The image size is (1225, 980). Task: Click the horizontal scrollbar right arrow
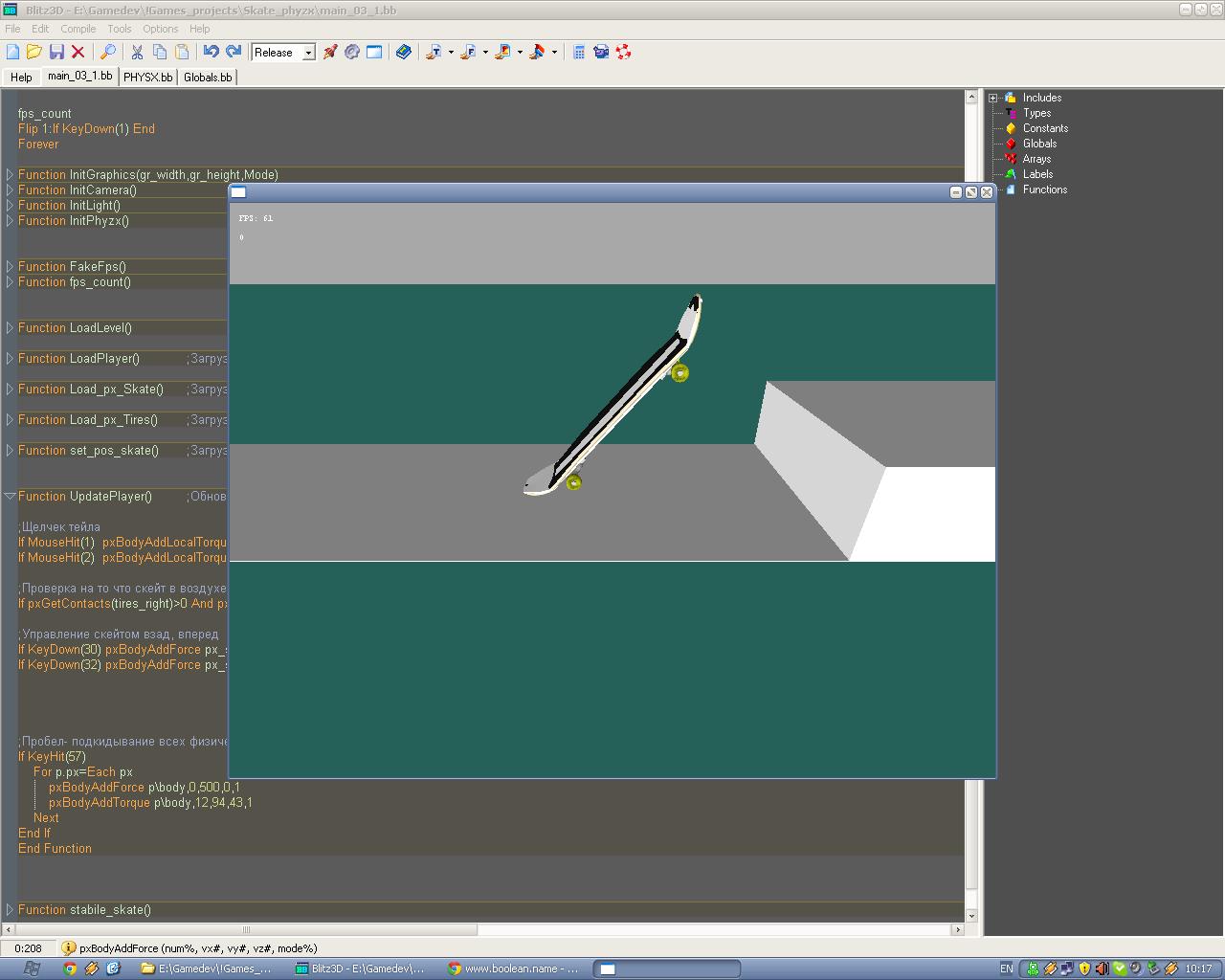tap(958, 929)
